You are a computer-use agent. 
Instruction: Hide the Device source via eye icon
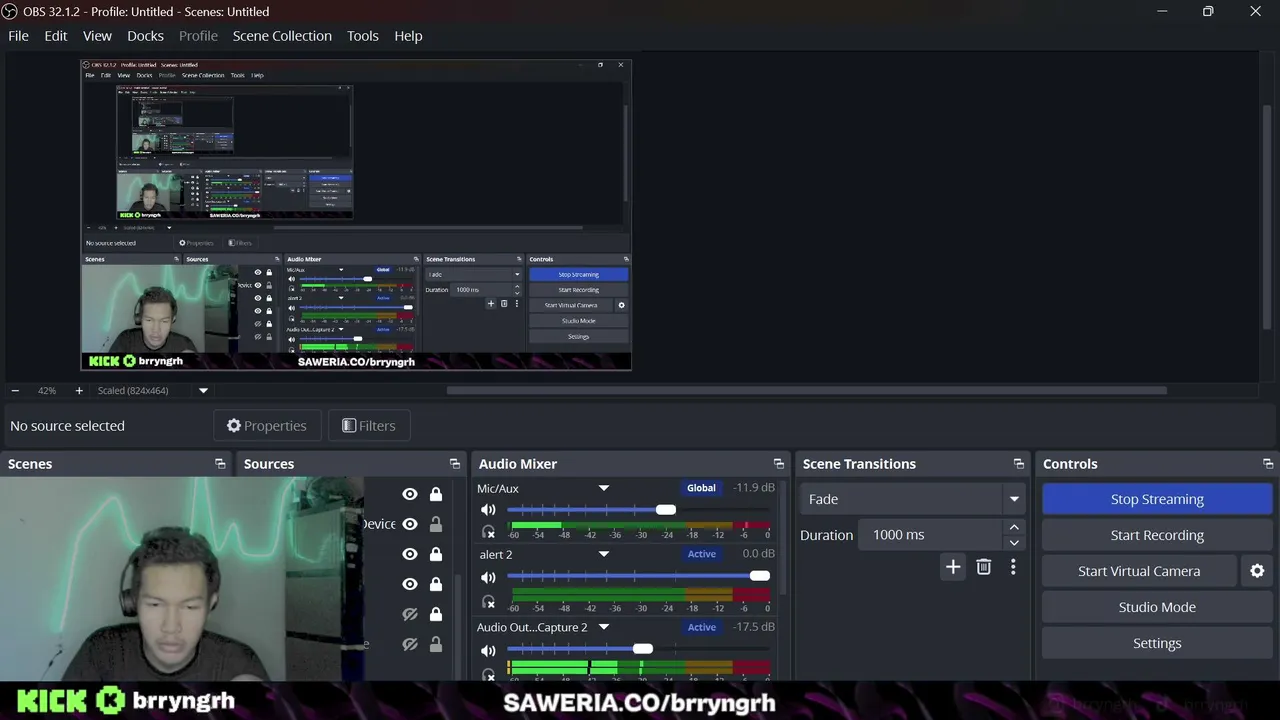click(x=410, y=524)
